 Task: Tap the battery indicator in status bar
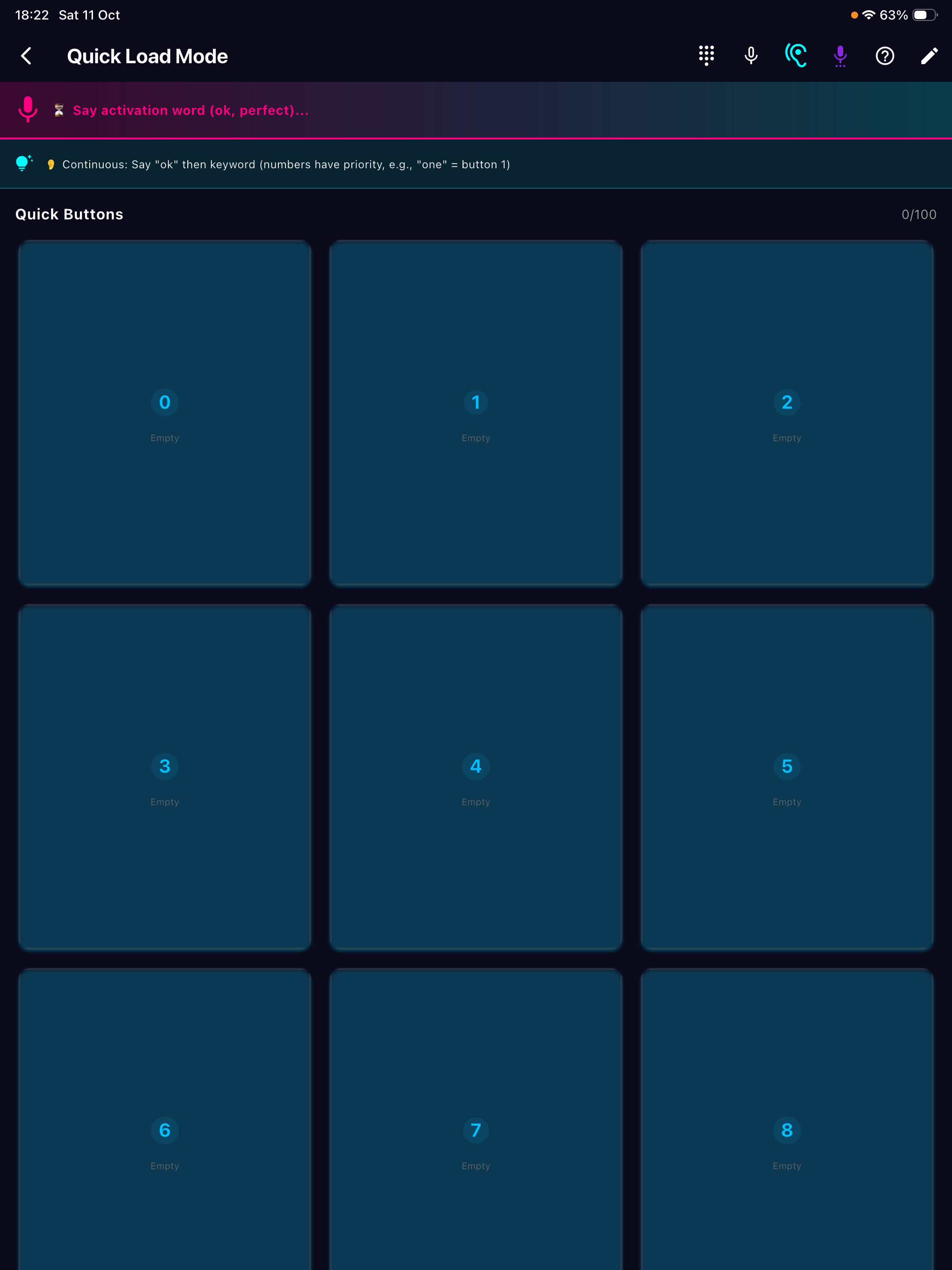coord(925,15)
